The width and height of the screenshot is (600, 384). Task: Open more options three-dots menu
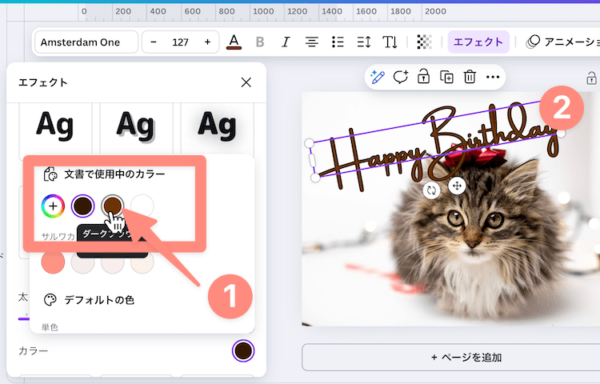tap(493, 77)
